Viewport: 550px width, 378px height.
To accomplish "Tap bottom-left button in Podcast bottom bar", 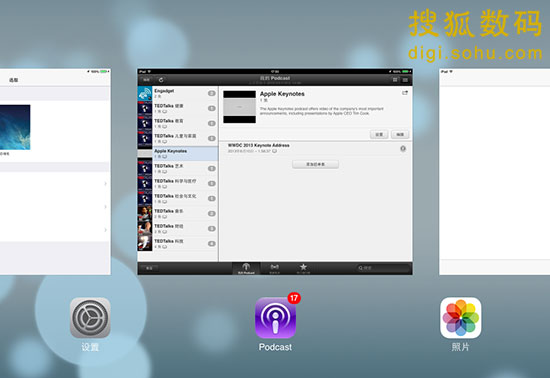I will point(149,268).
